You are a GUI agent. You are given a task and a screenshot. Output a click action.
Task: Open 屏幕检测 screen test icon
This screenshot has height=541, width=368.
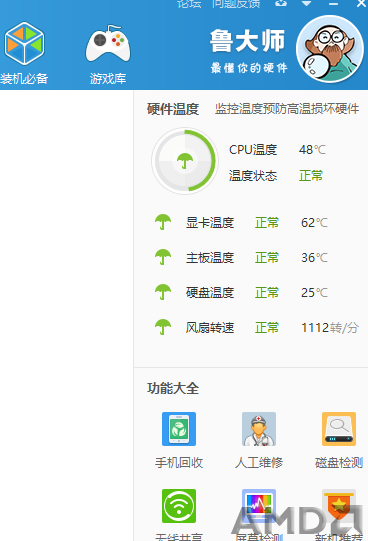pos(259,506)
